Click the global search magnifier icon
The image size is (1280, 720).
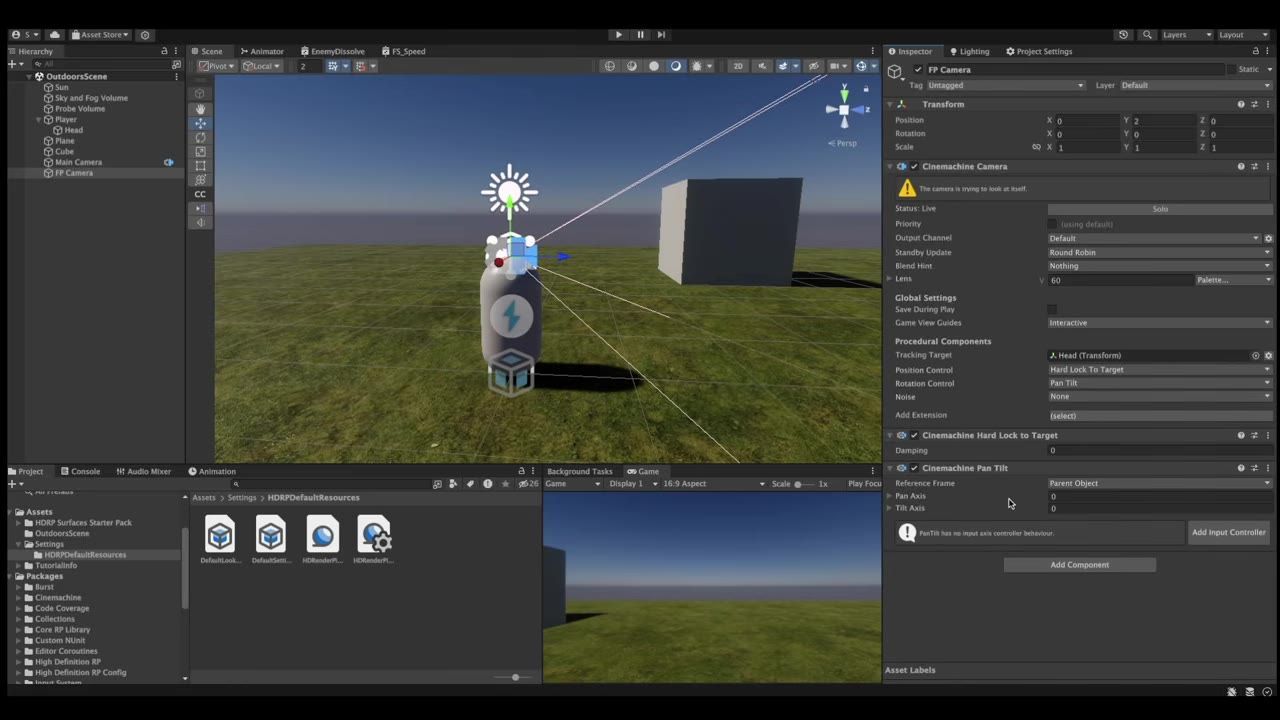(1147, 35)
